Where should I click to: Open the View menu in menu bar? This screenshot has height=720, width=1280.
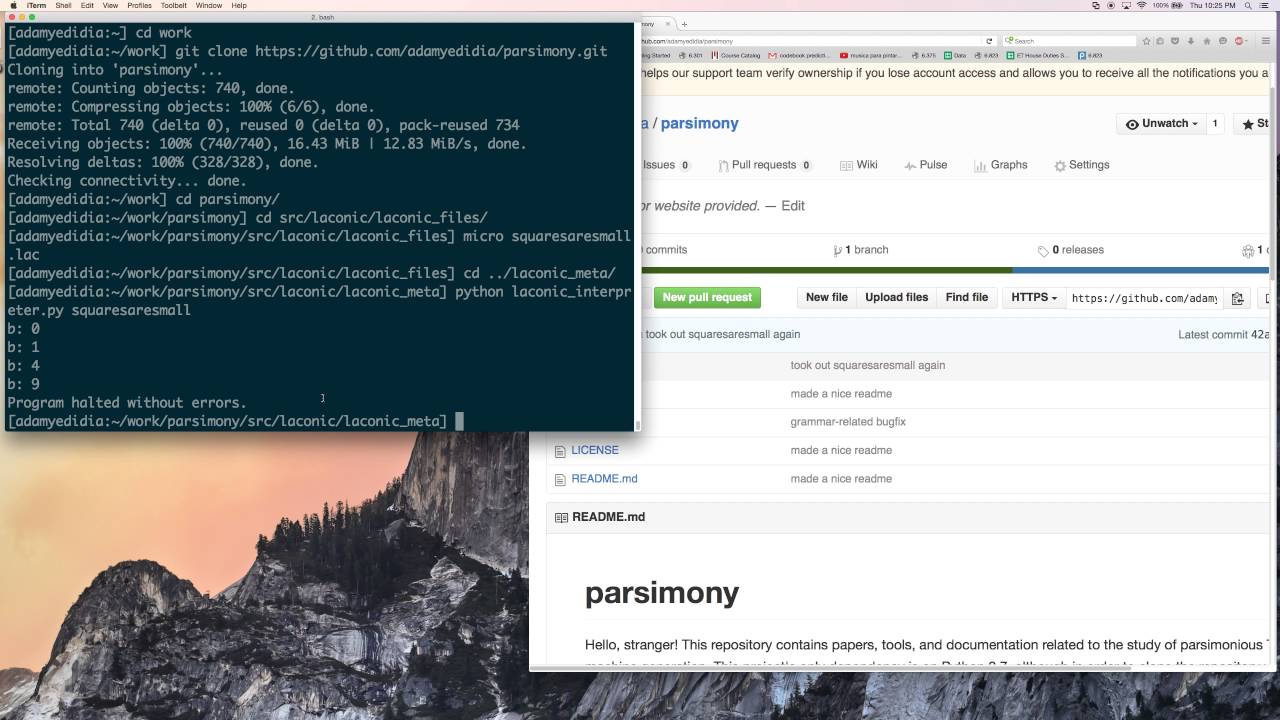click(110, 5)
